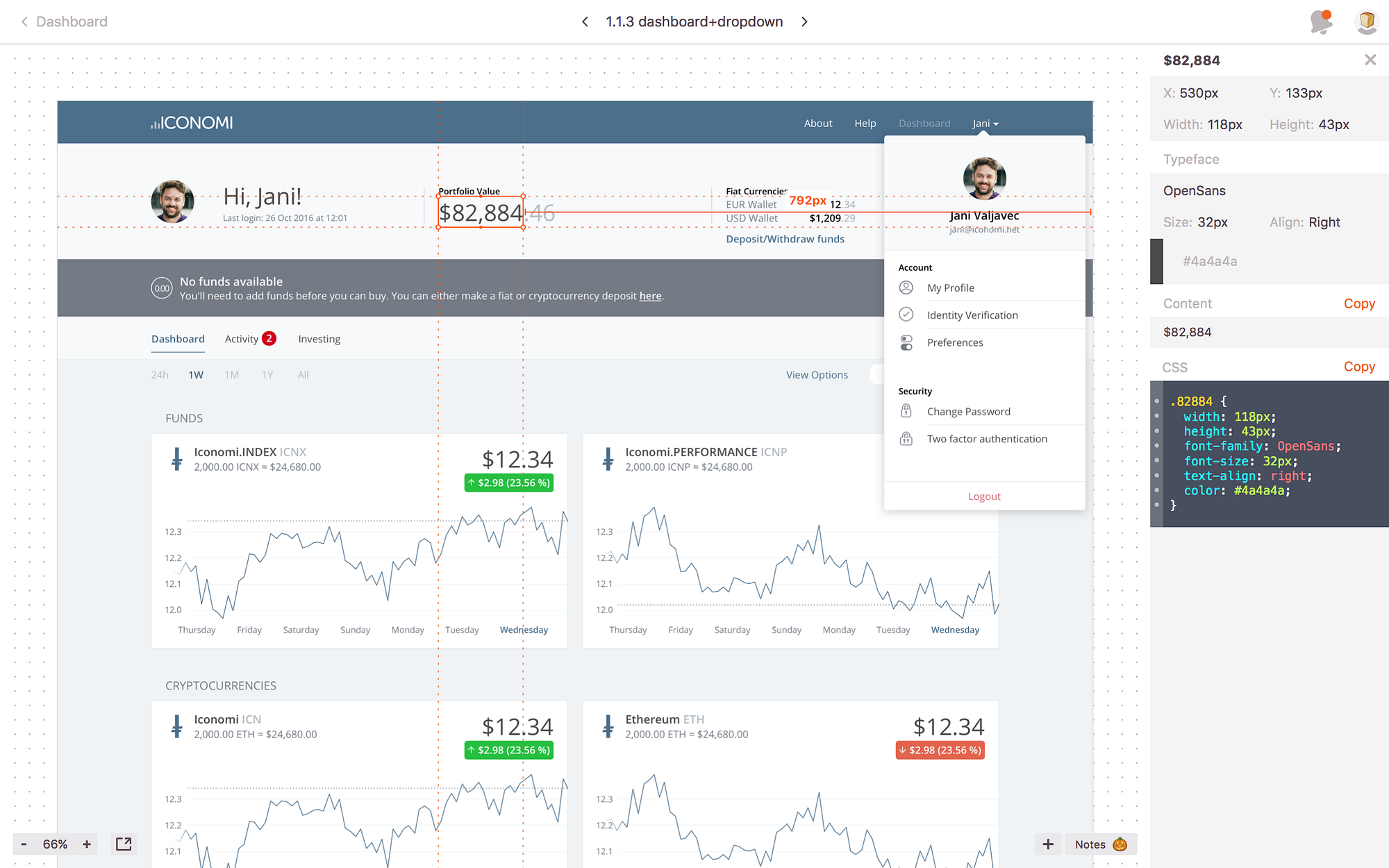The width and height of the screenshot is (1389, 868).
Task: Copy the CSS code
Action: coord(1358,367)
